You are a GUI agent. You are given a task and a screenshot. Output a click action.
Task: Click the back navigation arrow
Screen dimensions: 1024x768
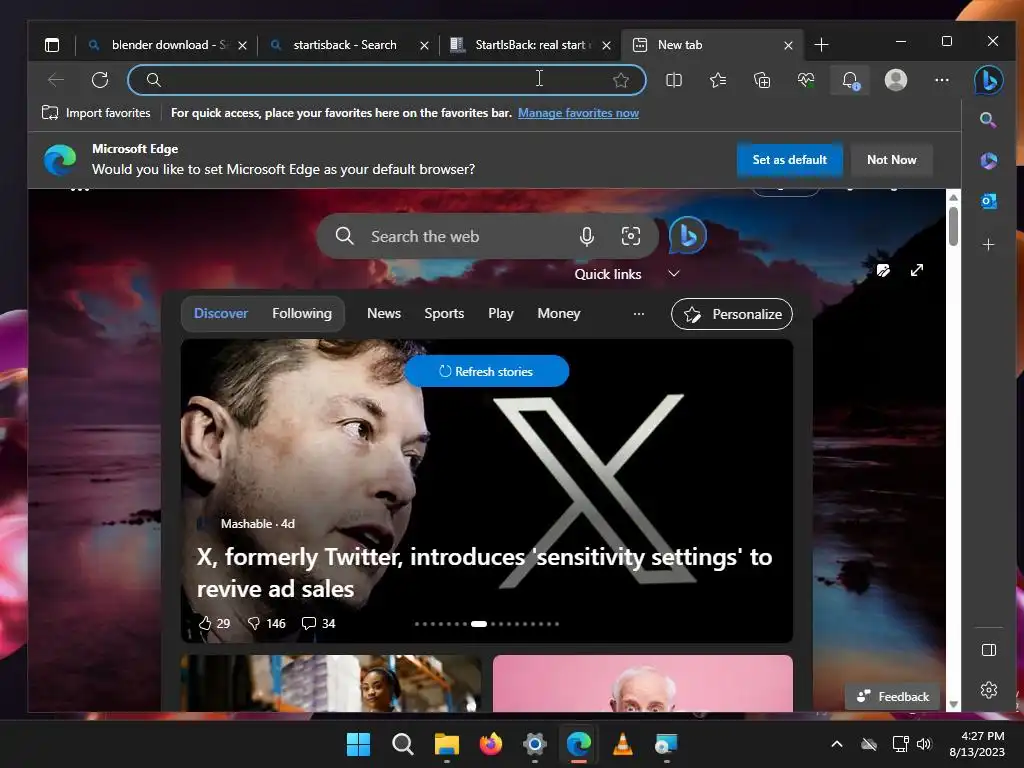pos(56,80)
